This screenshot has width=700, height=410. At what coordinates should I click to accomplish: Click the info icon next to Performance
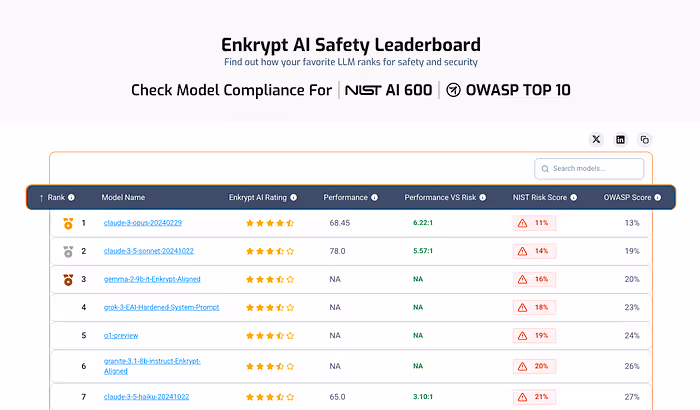374,197
